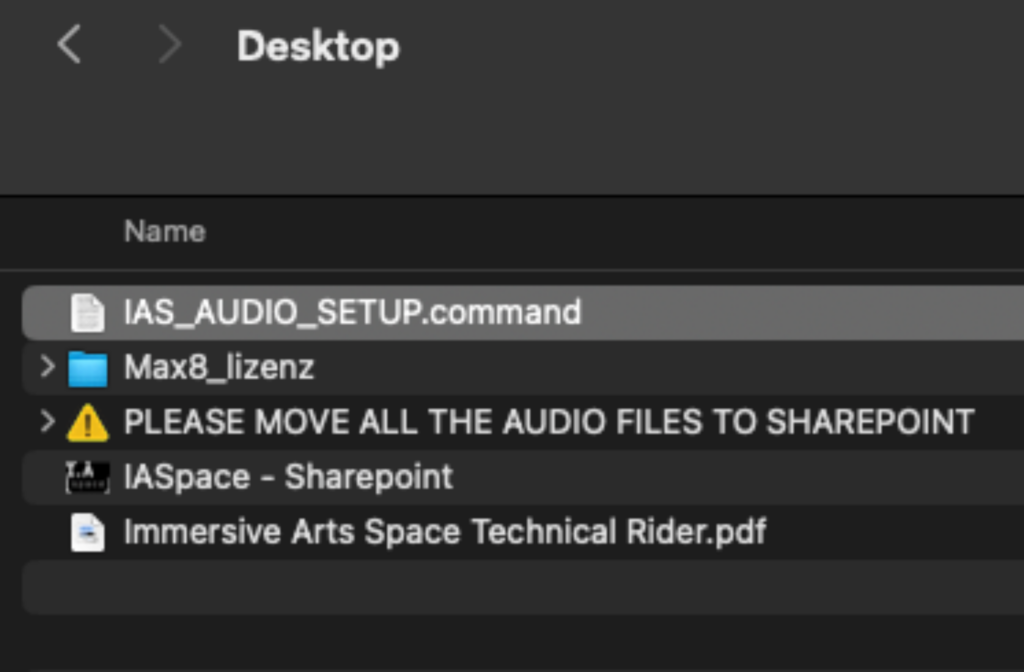This screenshot has height=672, width=1024.
Task: Select the IAS_AUDIO_SETUP.command file name
Action: (352, 312)
